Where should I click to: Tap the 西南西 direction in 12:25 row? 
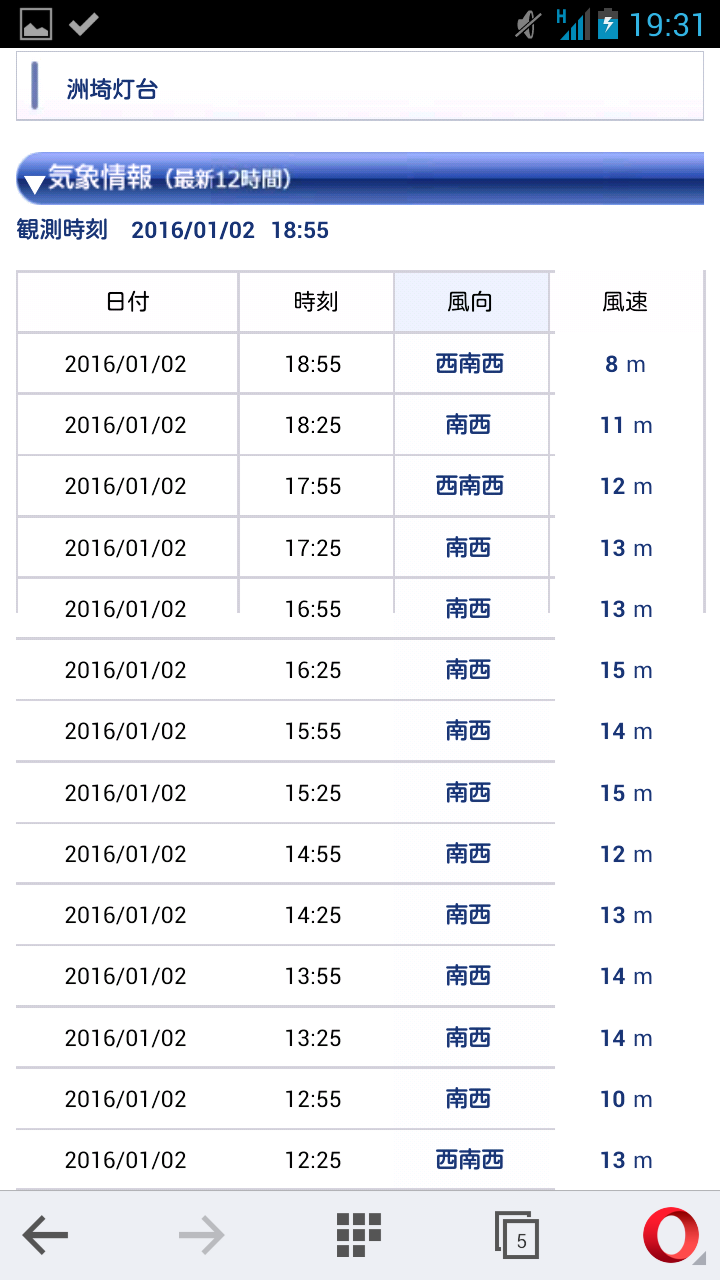pos(470,1160)
